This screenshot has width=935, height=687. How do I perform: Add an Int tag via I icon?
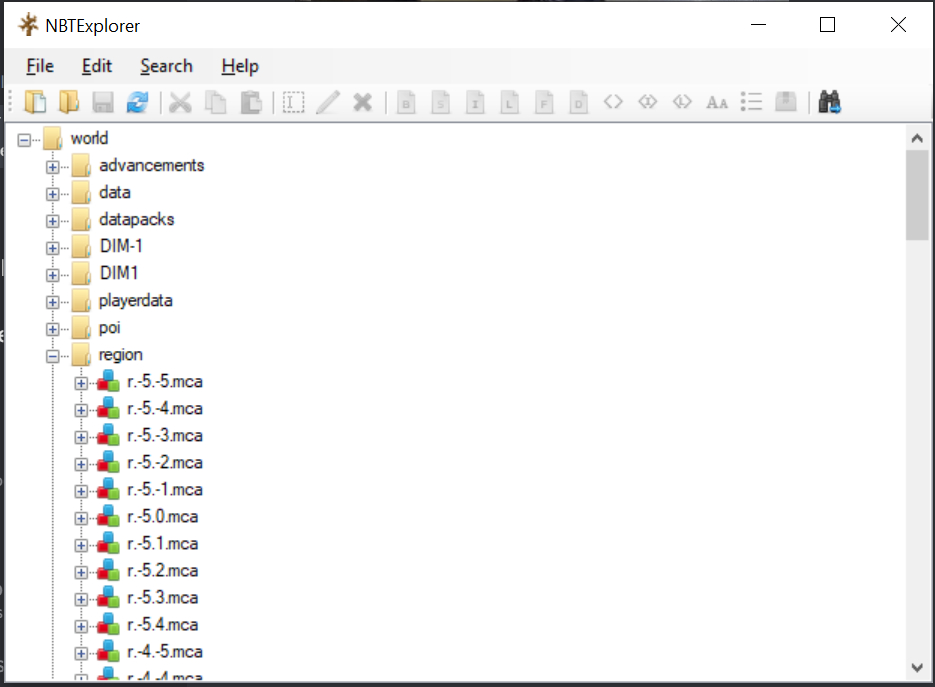pos(475,102)
